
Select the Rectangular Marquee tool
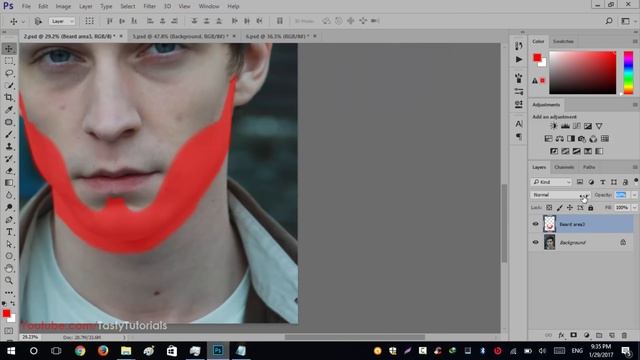(9, 61)
